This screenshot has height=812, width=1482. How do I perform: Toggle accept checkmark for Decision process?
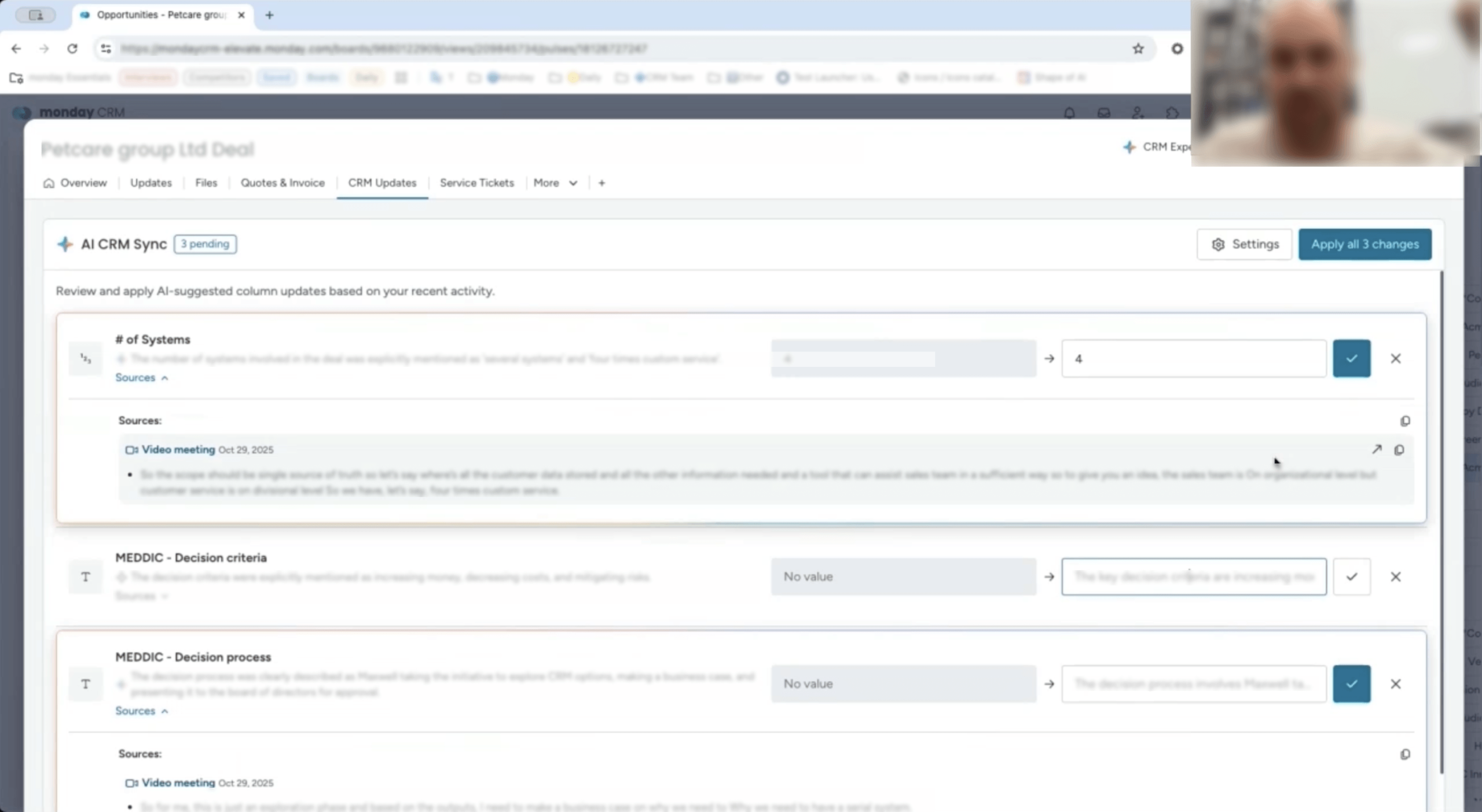[x=1351, y=684]
